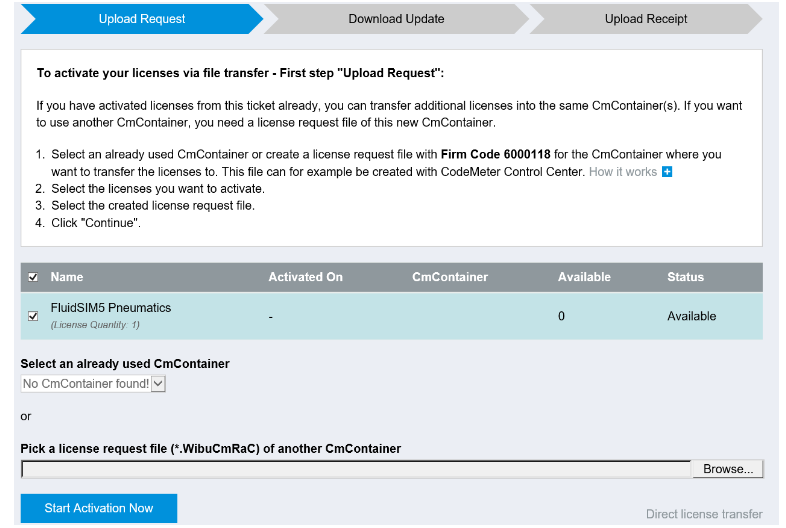Click the Name column header

(67, 277)
